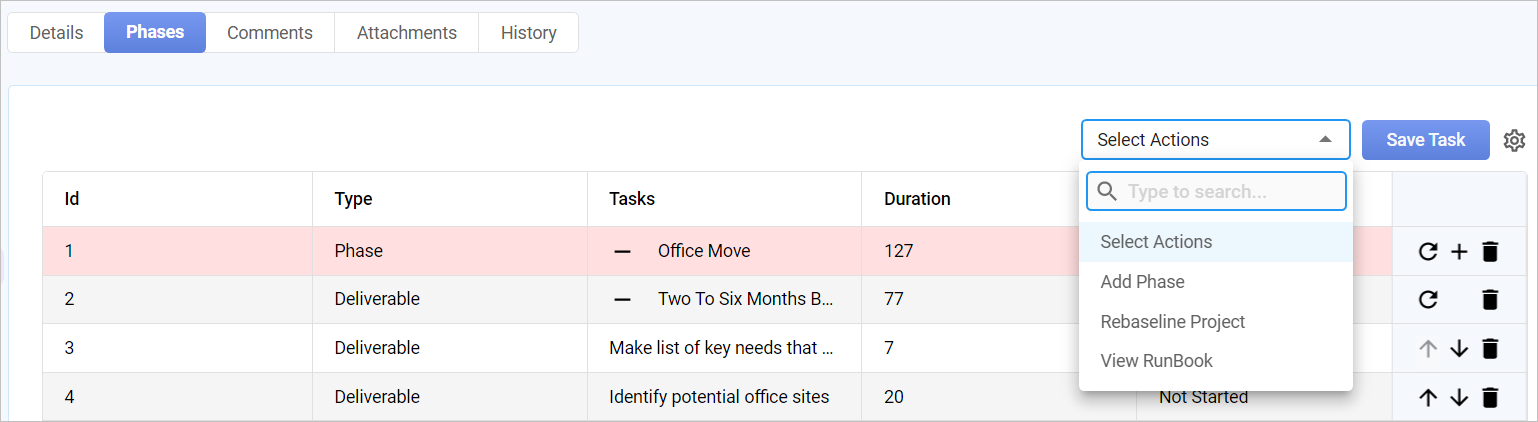Click plus icon in Office Move row
1538x422 pixels.
[1459, 252]
